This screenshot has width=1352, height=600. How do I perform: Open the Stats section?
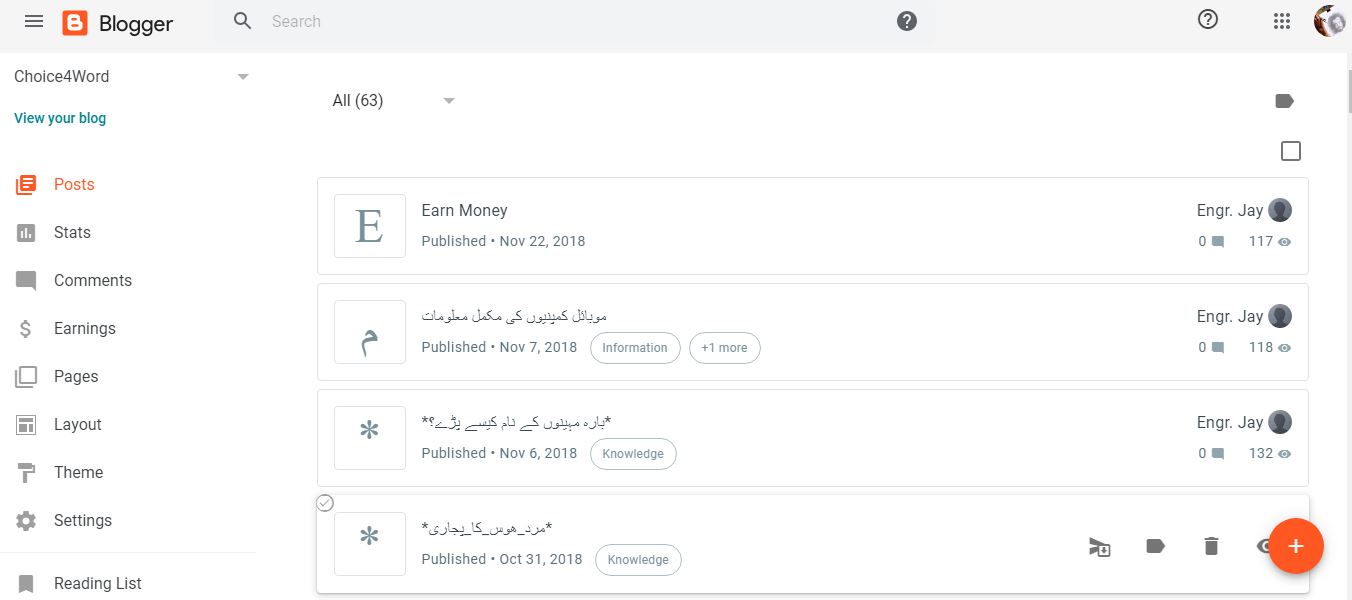pyautogui.click(x=71, y=232)
